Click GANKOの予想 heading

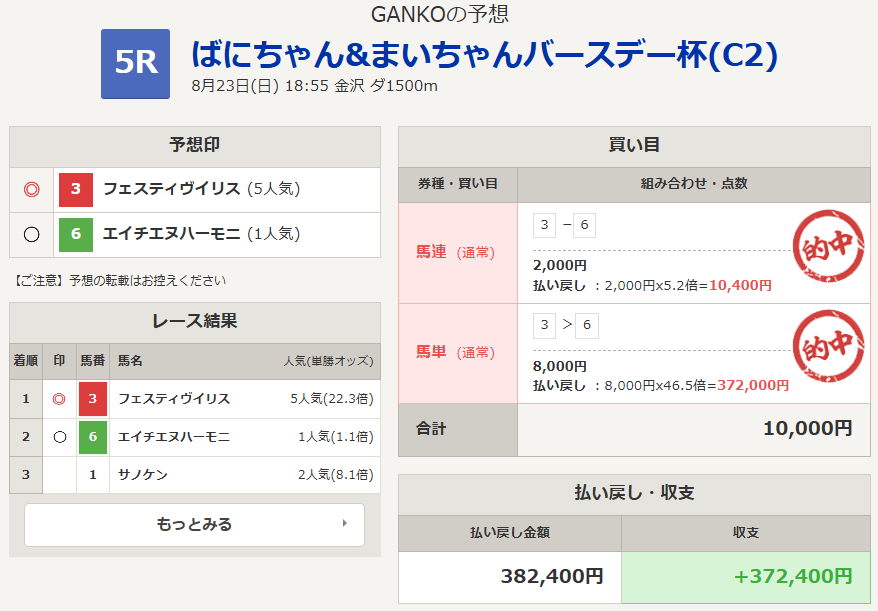tap(440, 14)
